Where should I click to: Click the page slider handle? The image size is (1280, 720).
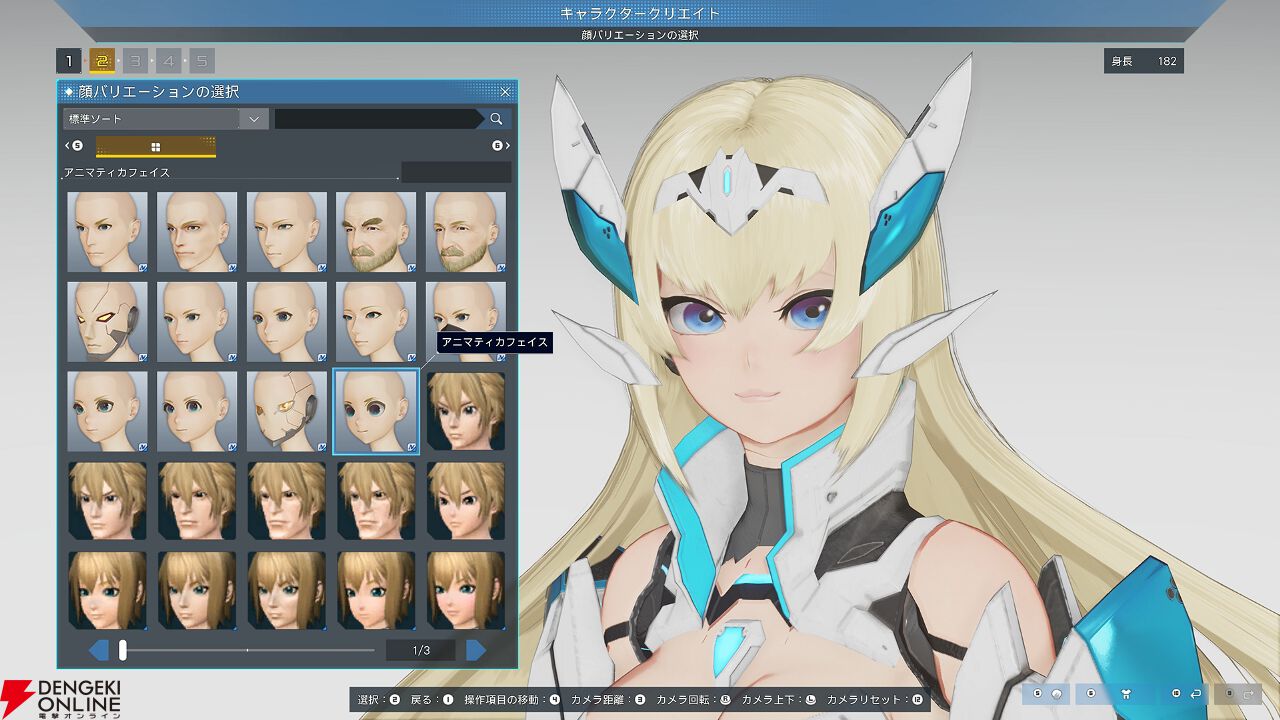[x=123, y=651]
